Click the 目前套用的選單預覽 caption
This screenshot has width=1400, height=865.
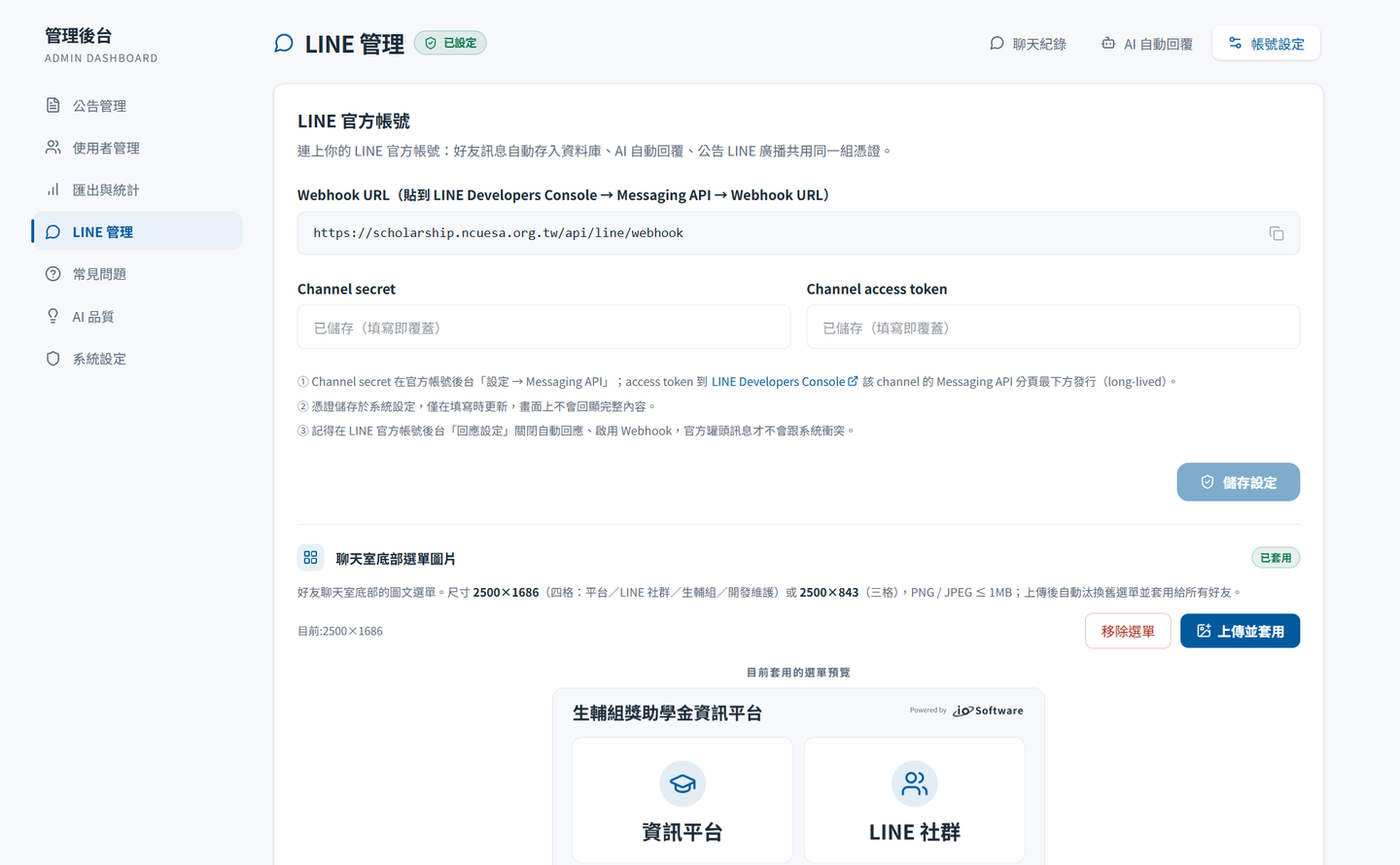[x=798, y=673]
